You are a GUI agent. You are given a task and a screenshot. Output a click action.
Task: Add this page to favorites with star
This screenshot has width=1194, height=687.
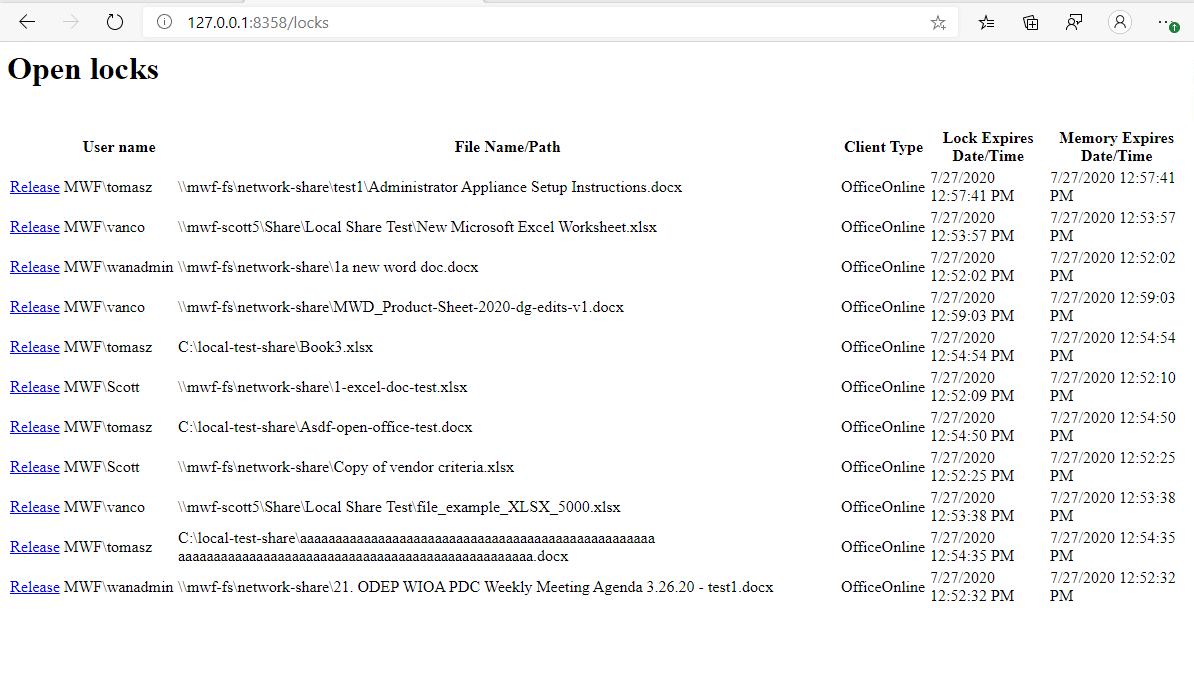(x=938, y=22)
